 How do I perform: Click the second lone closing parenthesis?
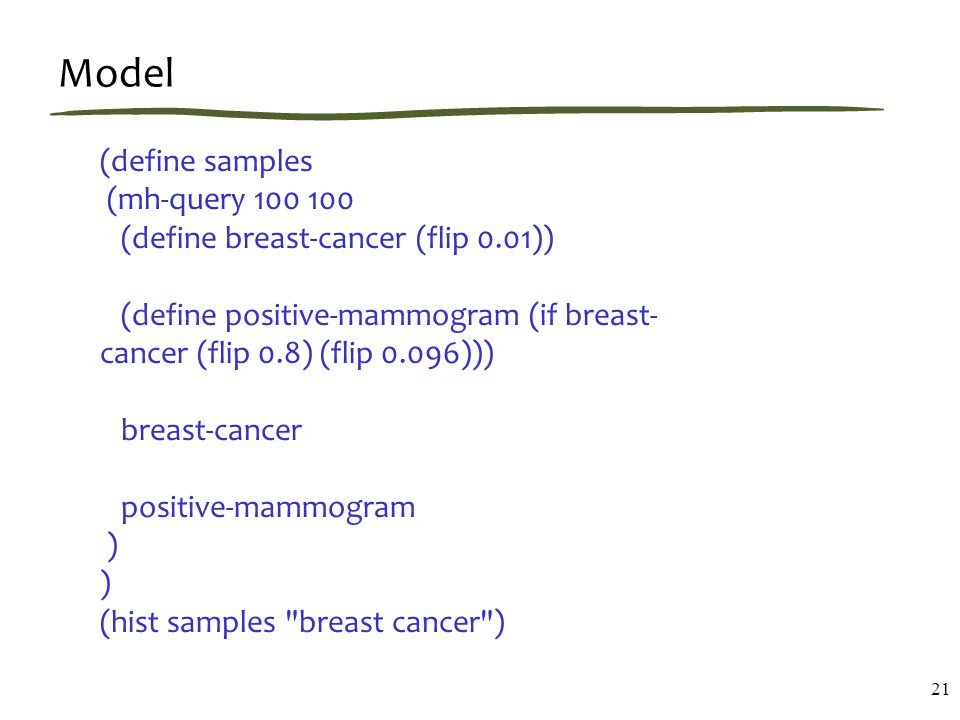(105, 584)
